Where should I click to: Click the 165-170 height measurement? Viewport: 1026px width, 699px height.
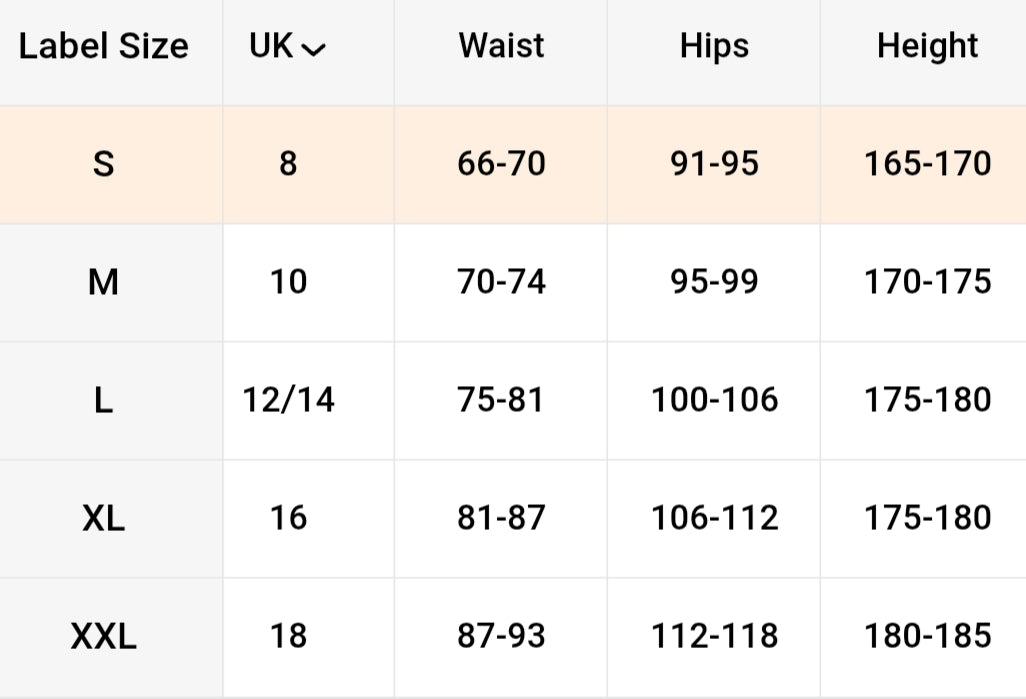click(927, 164)
